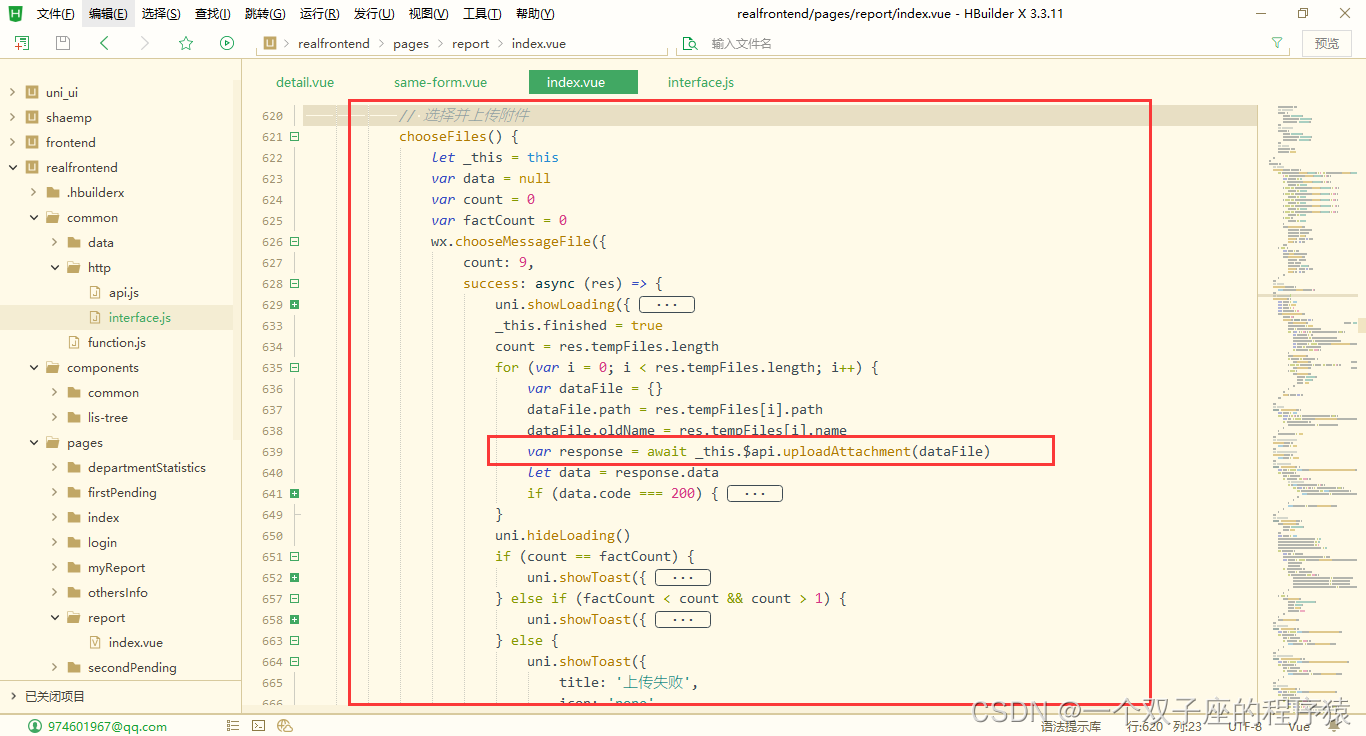Go back with the left arrow toolbar icon
The image size is (1366, 736).
pyautogui.click(x=104, y=43)
